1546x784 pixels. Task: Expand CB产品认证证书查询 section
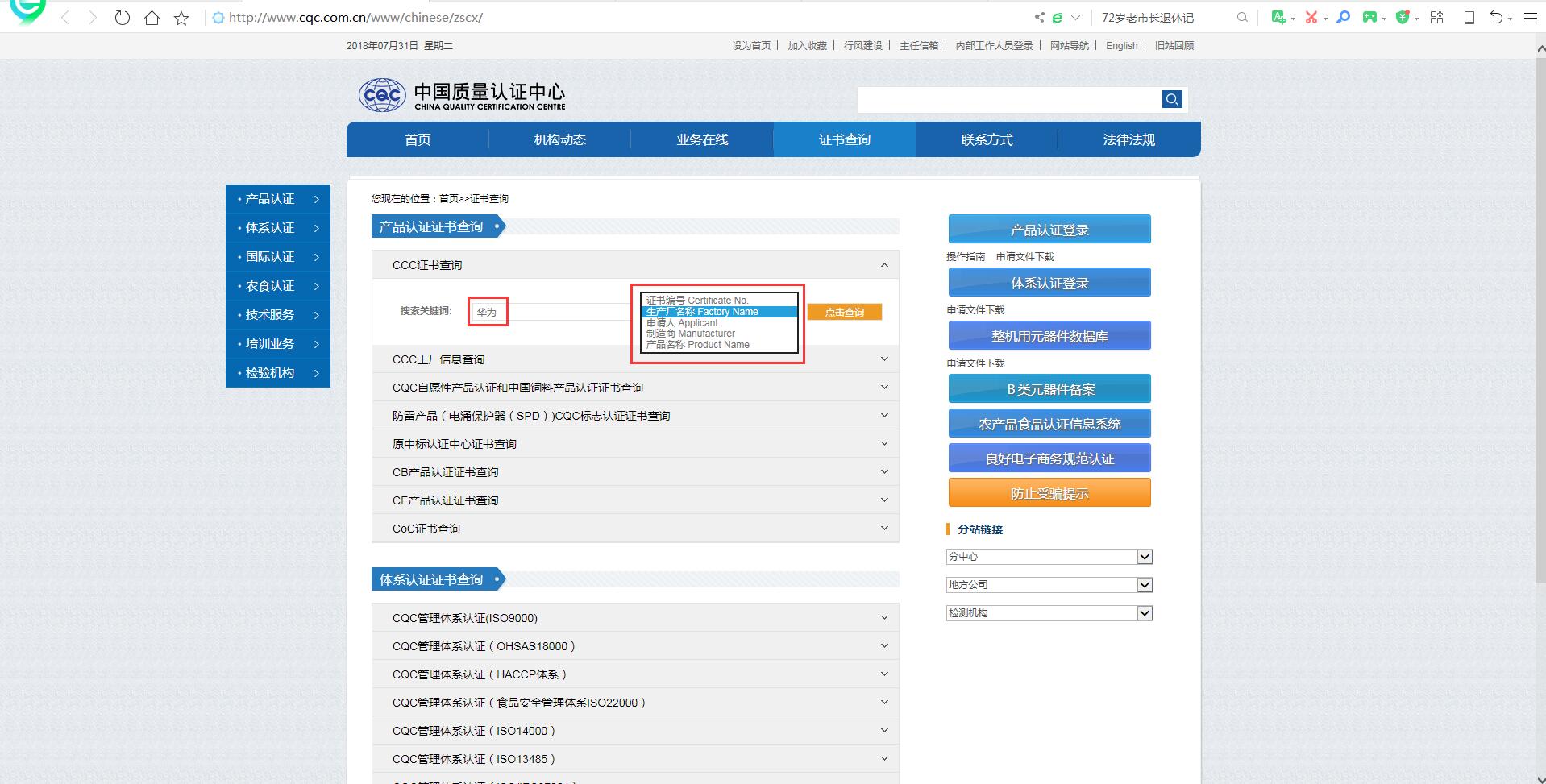tap(635, 472)
